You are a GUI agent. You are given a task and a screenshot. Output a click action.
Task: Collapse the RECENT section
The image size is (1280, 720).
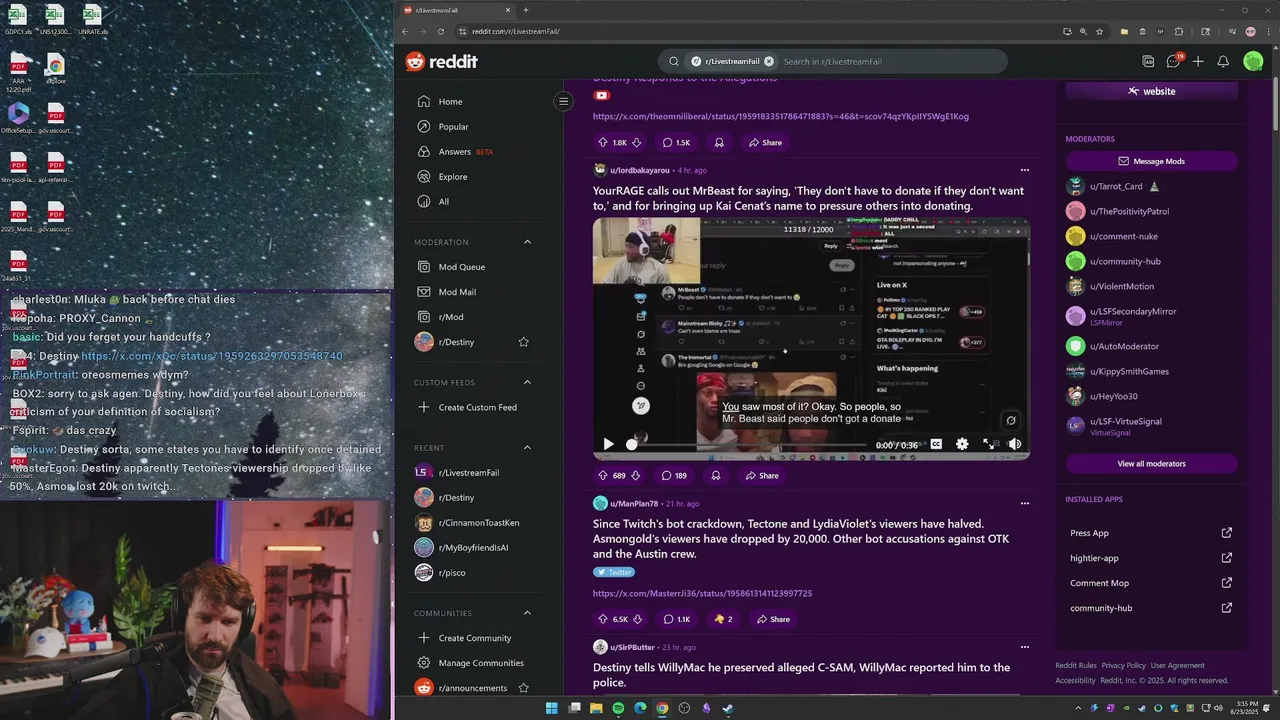pos(527,447)
